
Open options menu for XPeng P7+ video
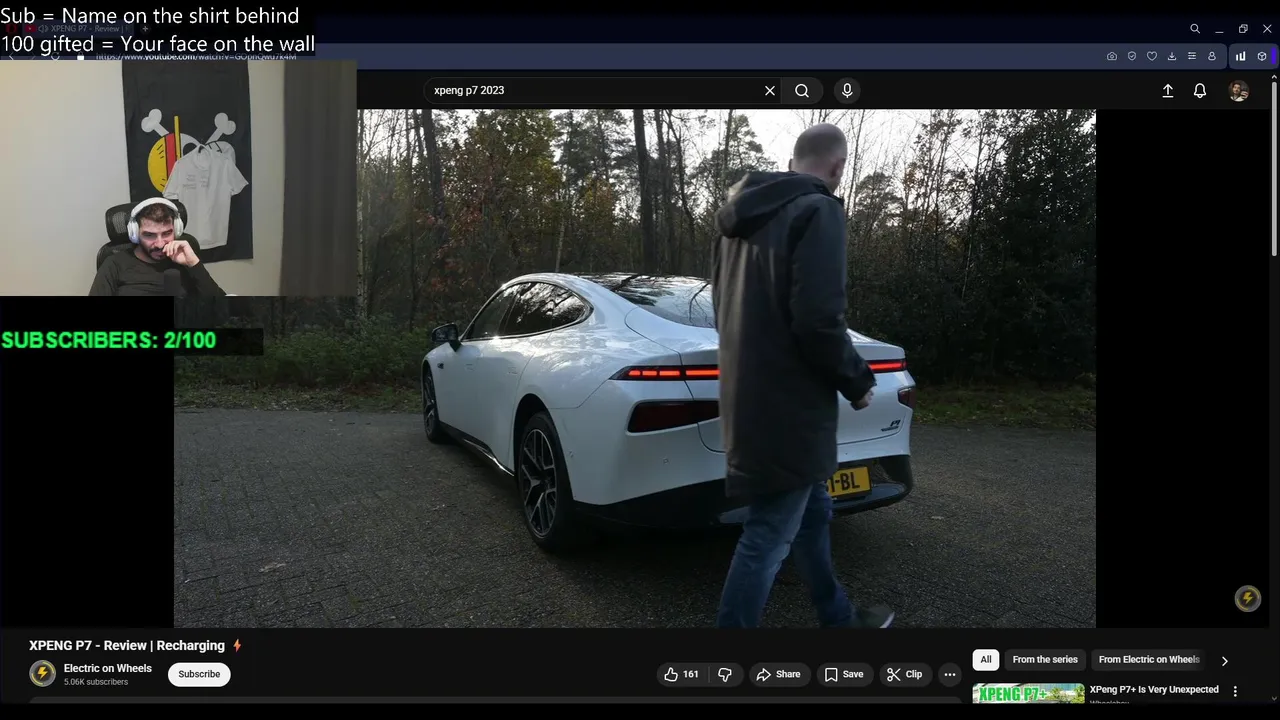click(1235, 691)
